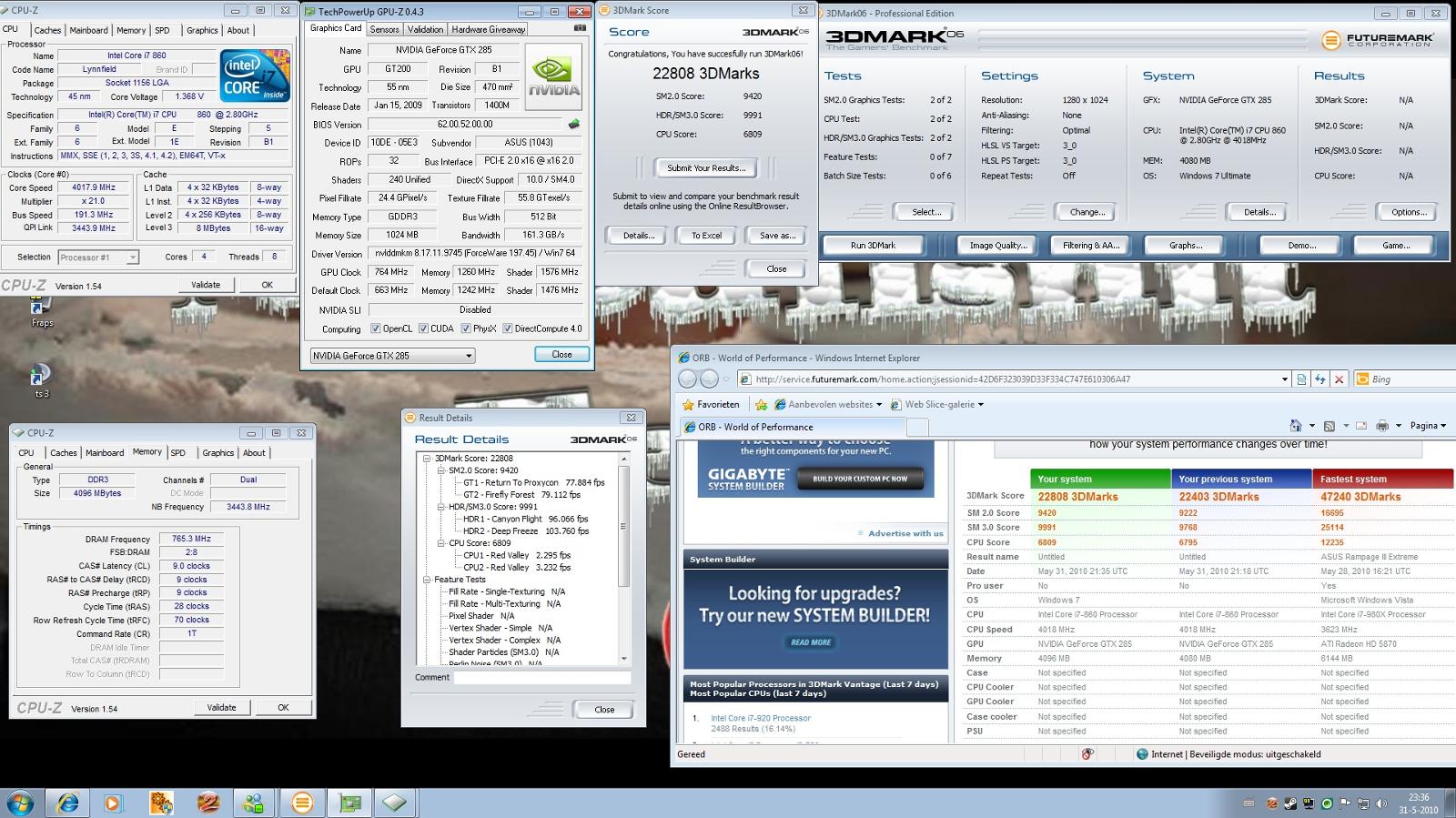
Task: Click the add to favorites bar star icon
Action: click(763, 405)
